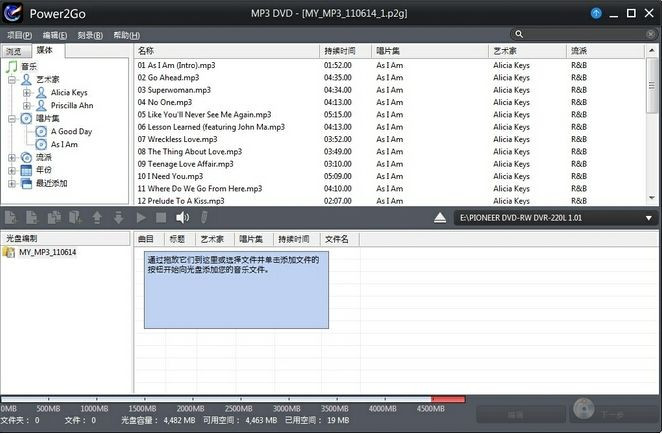Sort the media list by 名称 column
Image resolution: width=662 pixels, height=434 pixels.
[x=227, y=51]
